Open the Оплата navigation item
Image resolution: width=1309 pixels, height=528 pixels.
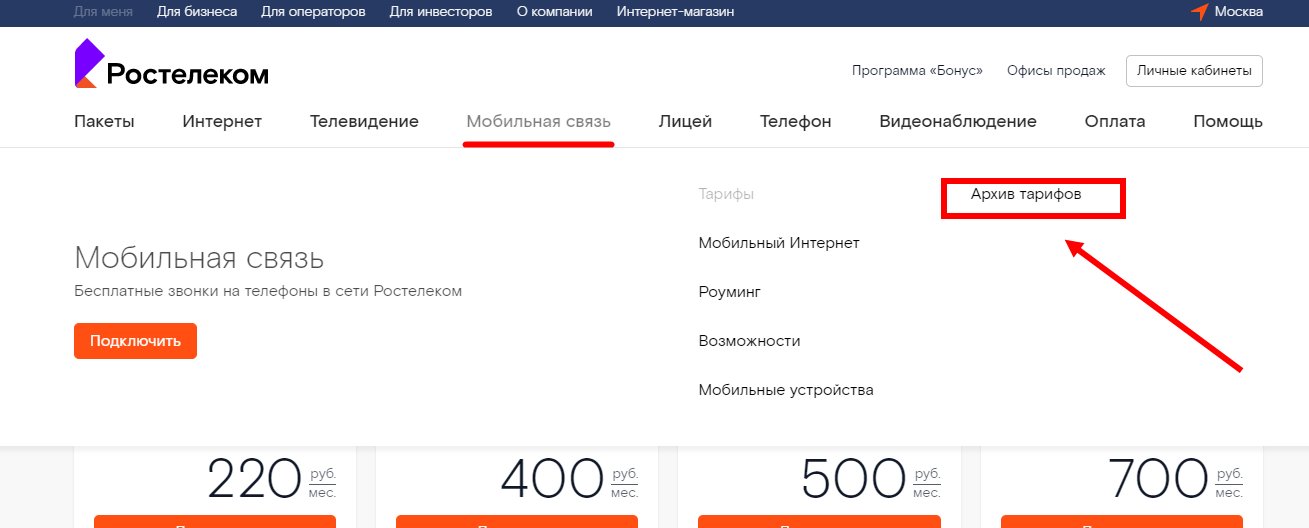click(x=1114, y=122)
